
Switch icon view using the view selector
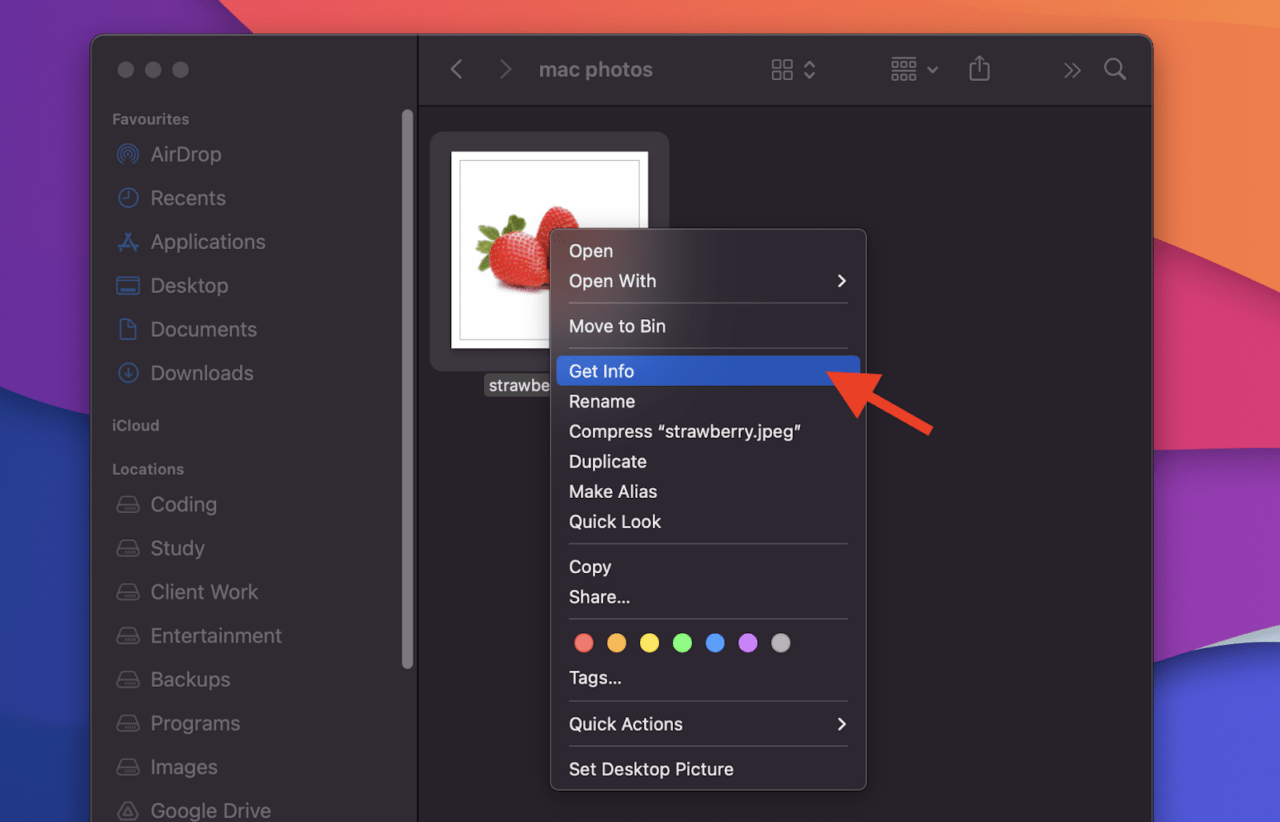click(x=793, y=69)
